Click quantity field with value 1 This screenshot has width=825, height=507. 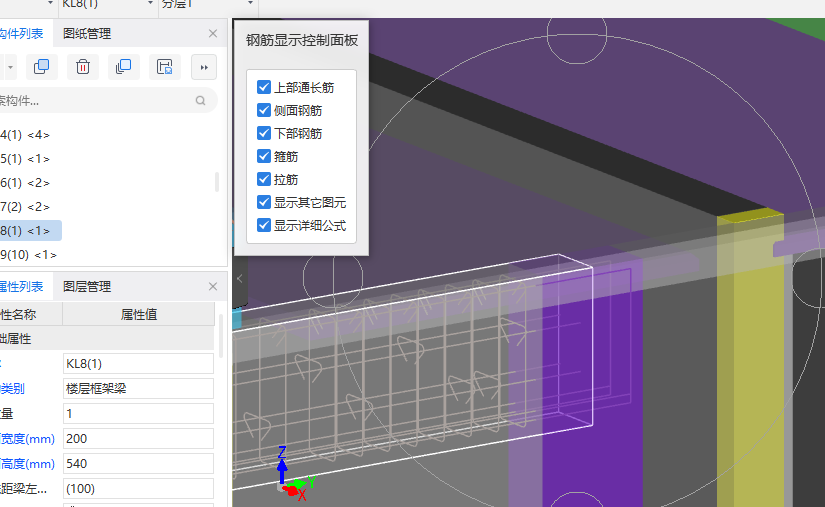(x=138, y=413)
